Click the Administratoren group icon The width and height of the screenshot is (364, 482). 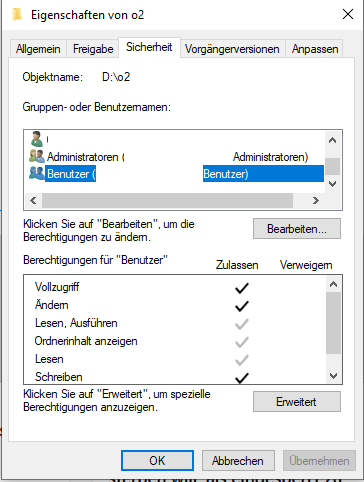(37, 156)
